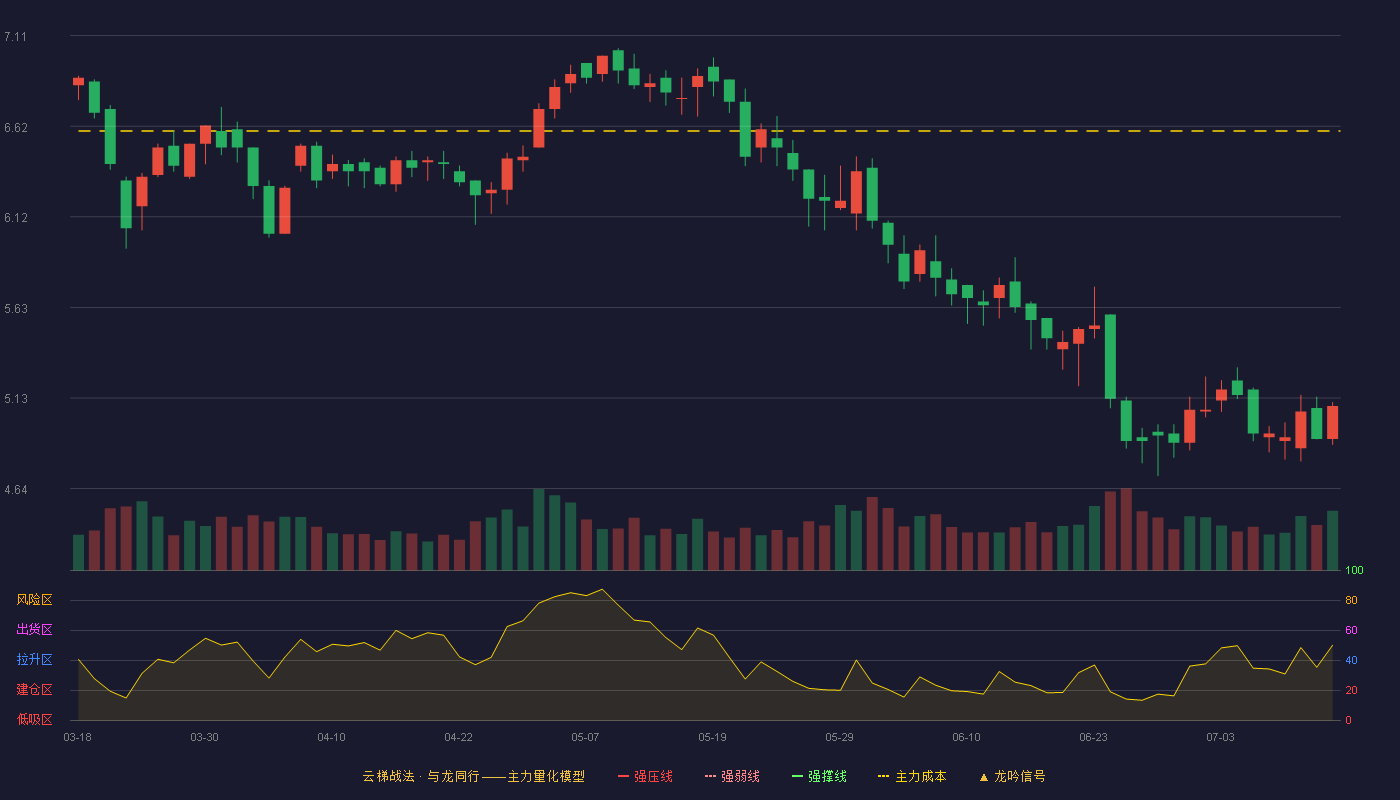Click the green 100 value on right axis
1400x800 pixels.
click(x=1354, y=571)
